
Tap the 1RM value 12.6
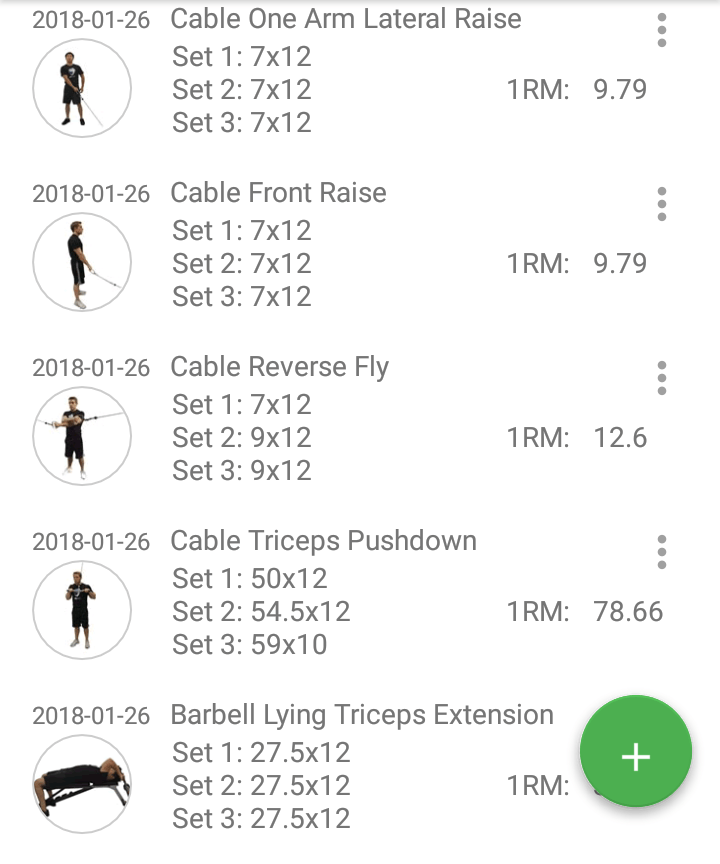(620, 438)
